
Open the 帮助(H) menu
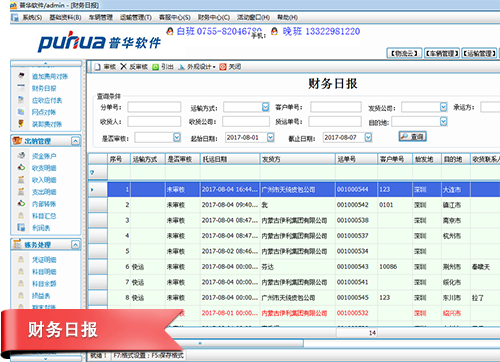[x=288, y=17]
